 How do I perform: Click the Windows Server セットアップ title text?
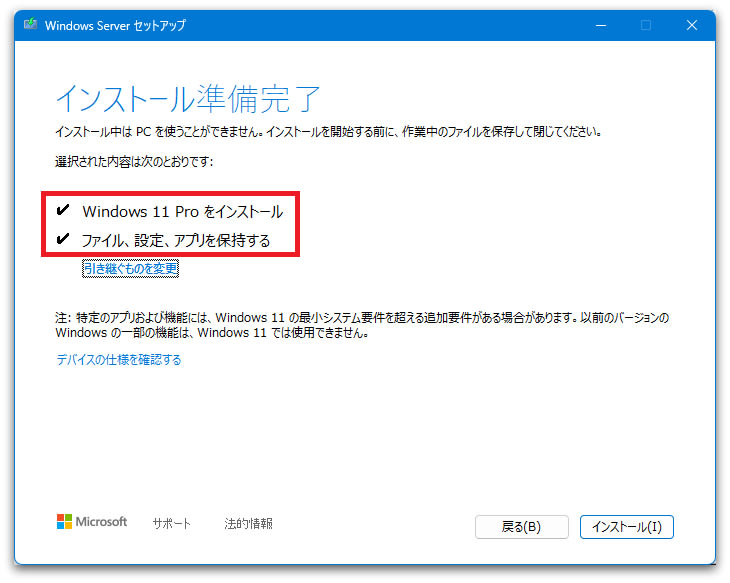tap(115, 25)
